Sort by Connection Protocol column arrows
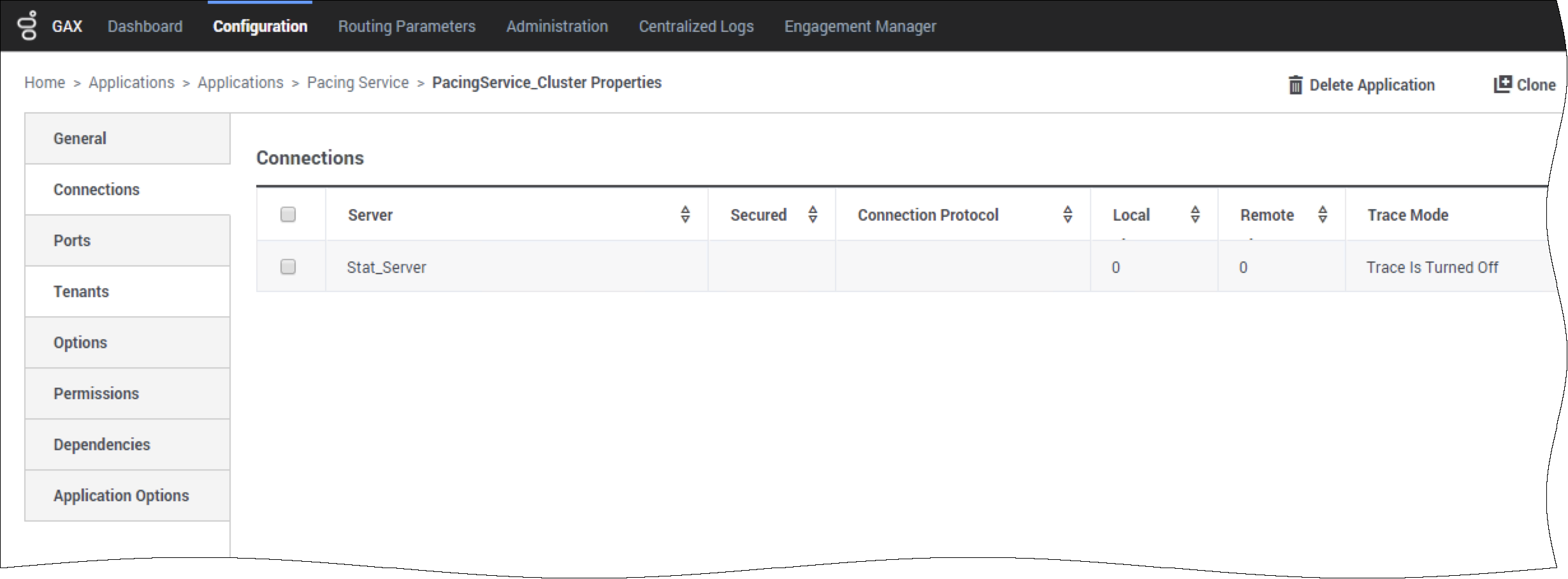 click(x=1068, y=214)
